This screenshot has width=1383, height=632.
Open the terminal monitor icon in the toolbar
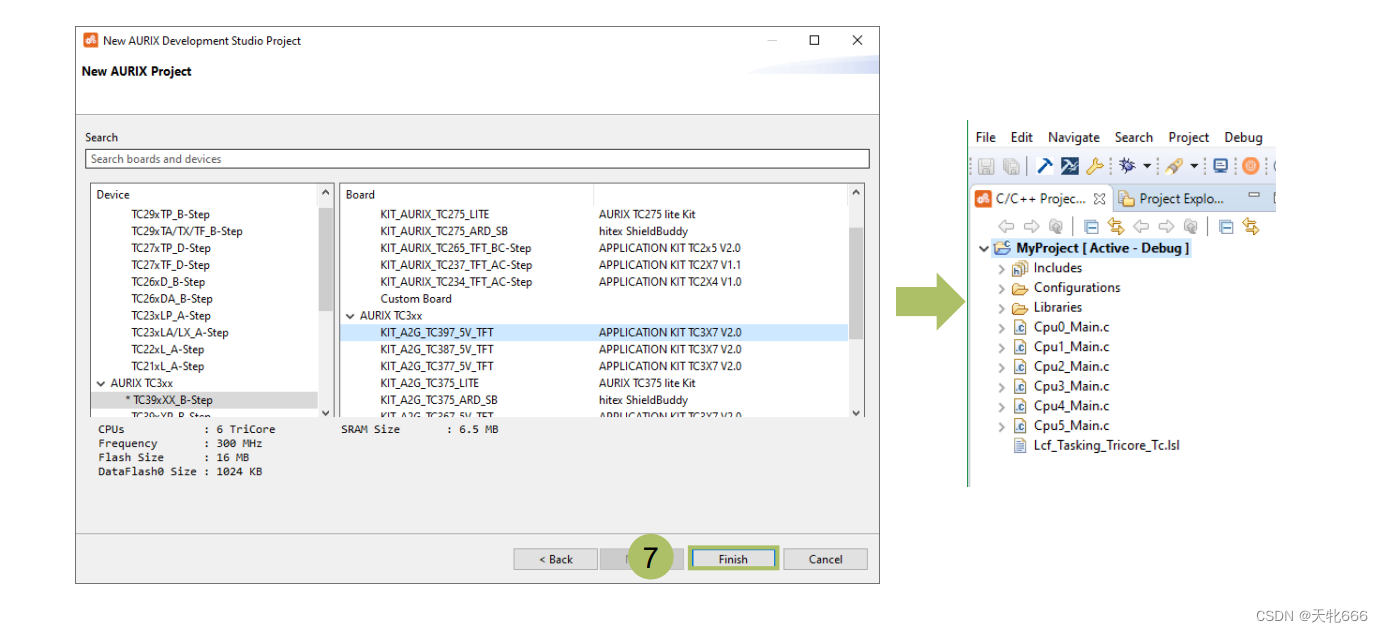pos(1221,166)
